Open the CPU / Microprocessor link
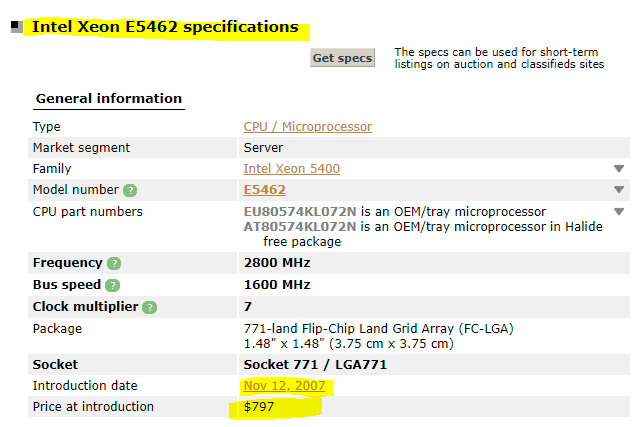Screen dimensions: 636x427 pyautogui.click(x=307, y=127)
